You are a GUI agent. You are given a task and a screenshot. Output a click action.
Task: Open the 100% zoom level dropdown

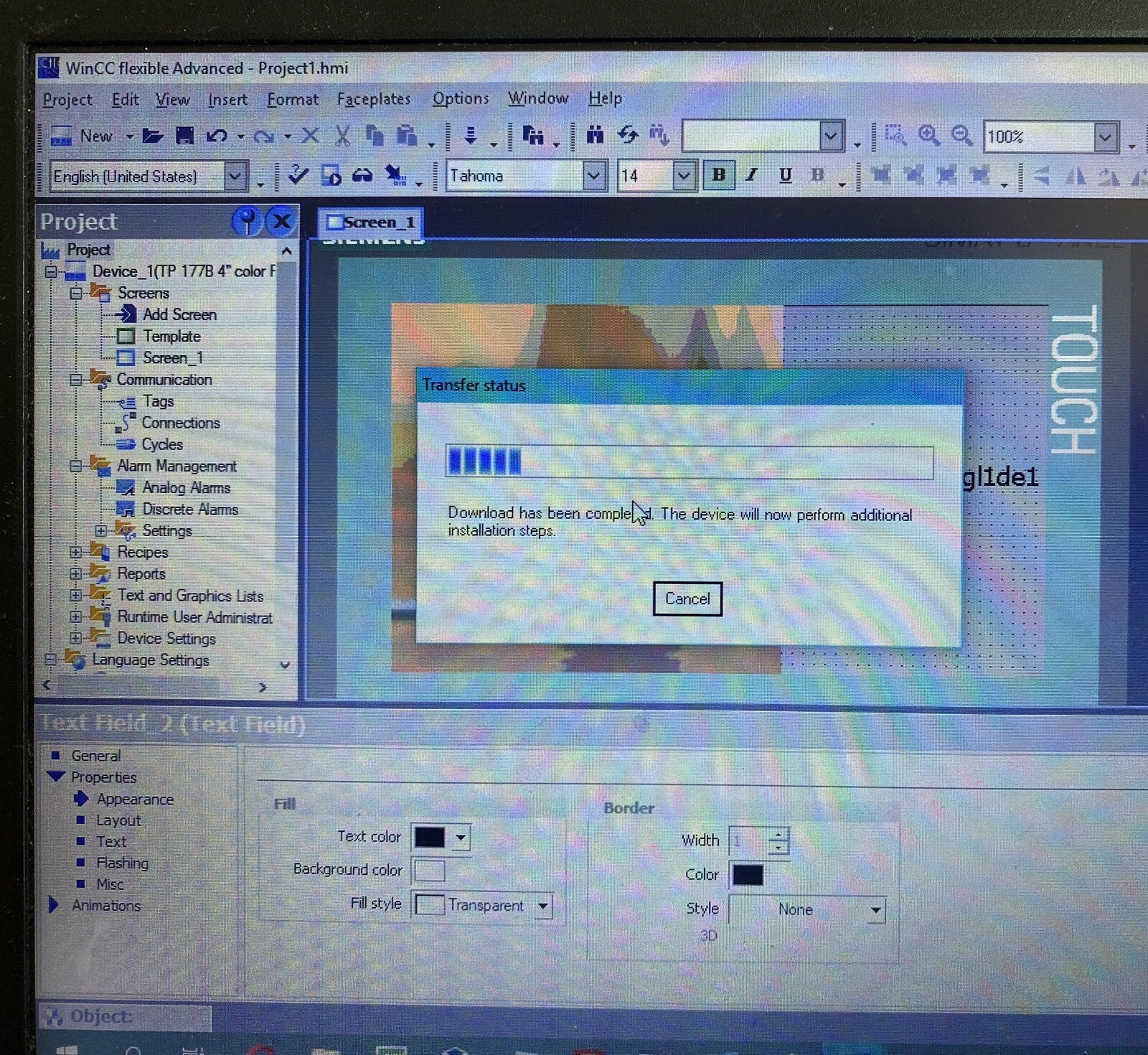coord(1105,137)
